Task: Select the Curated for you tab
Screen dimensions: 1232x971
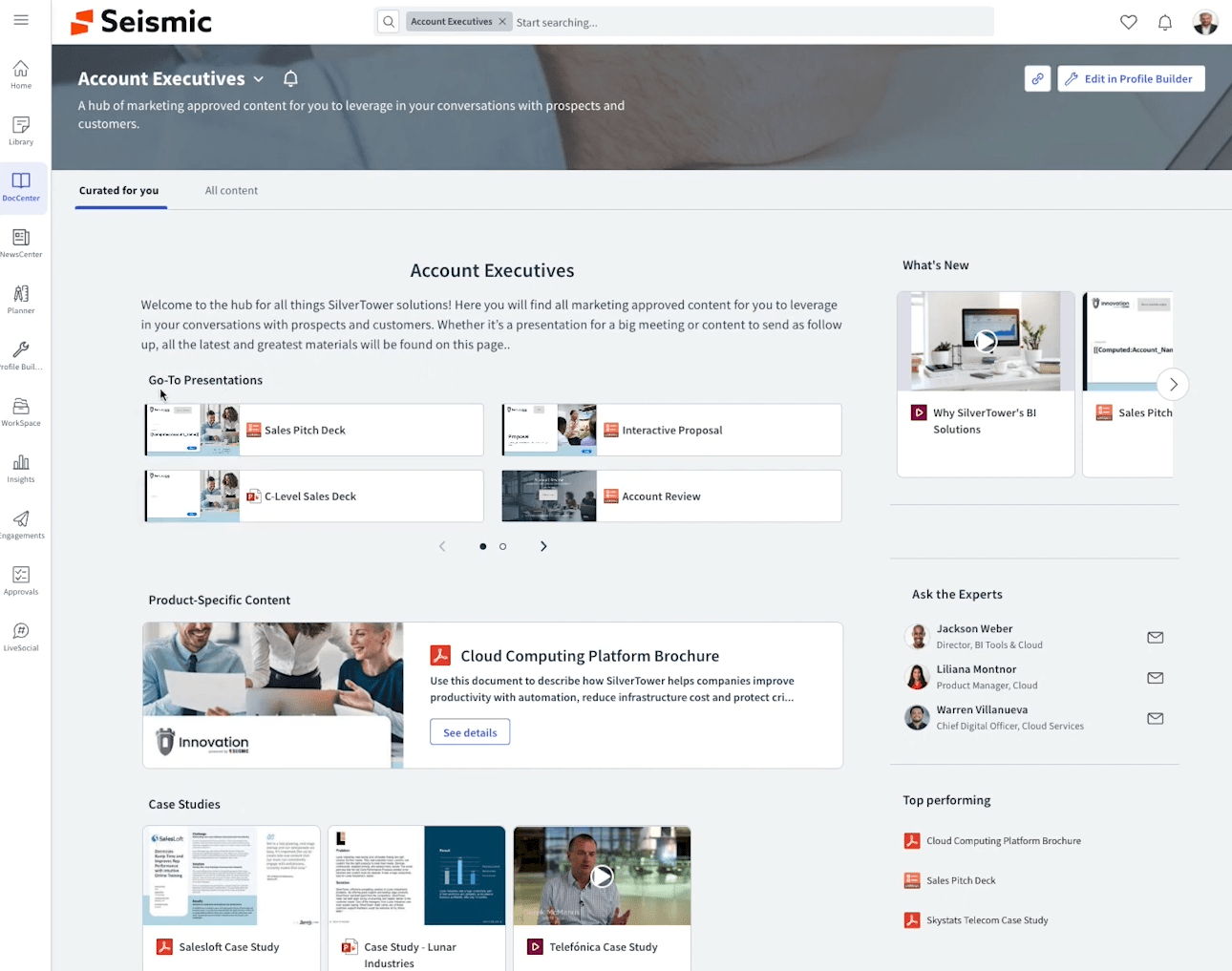Action: (119, 191)
